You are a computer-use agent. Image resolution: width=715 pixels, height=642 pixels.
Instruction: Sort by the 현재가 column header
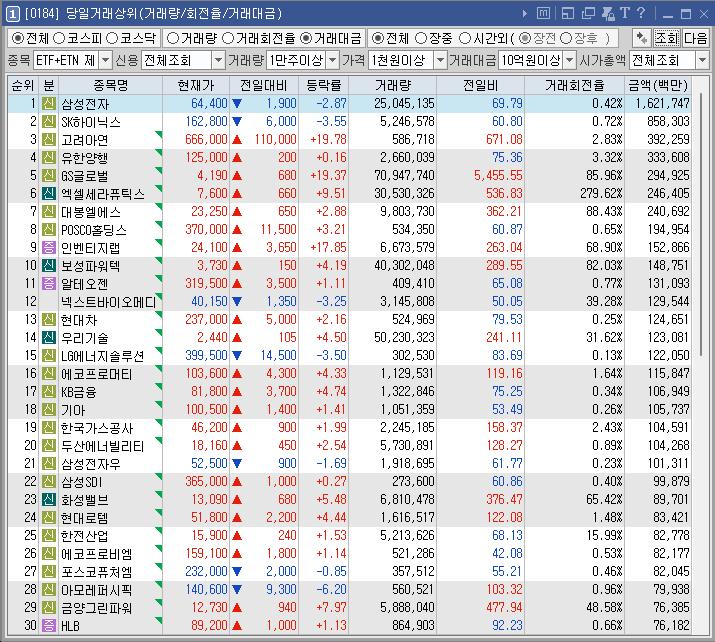point(196,85)
